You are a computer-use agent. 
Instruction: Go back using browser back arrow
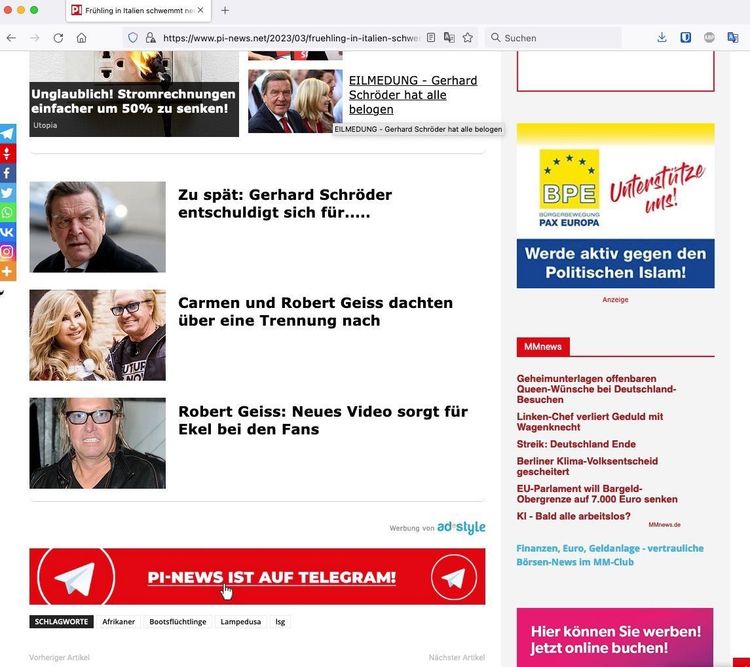pos(11,38)
